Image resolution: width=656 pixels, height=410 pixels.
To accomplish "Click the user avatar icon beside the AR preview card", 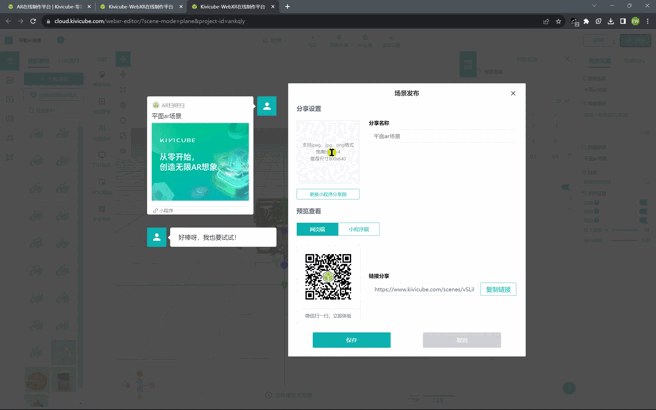I will 267,106.
